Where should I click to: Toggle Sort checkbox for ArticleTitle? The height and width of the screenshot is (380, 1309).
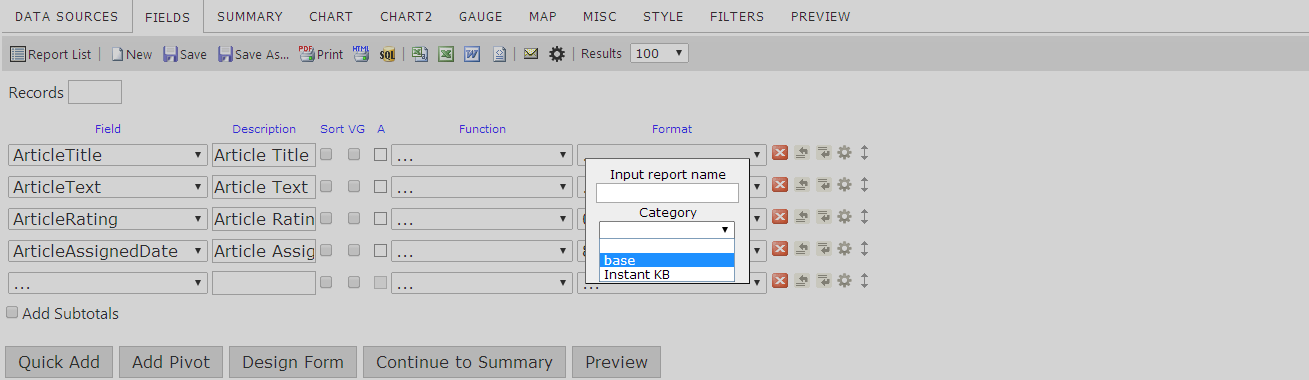pyautogui.click(x=326, y=155)
